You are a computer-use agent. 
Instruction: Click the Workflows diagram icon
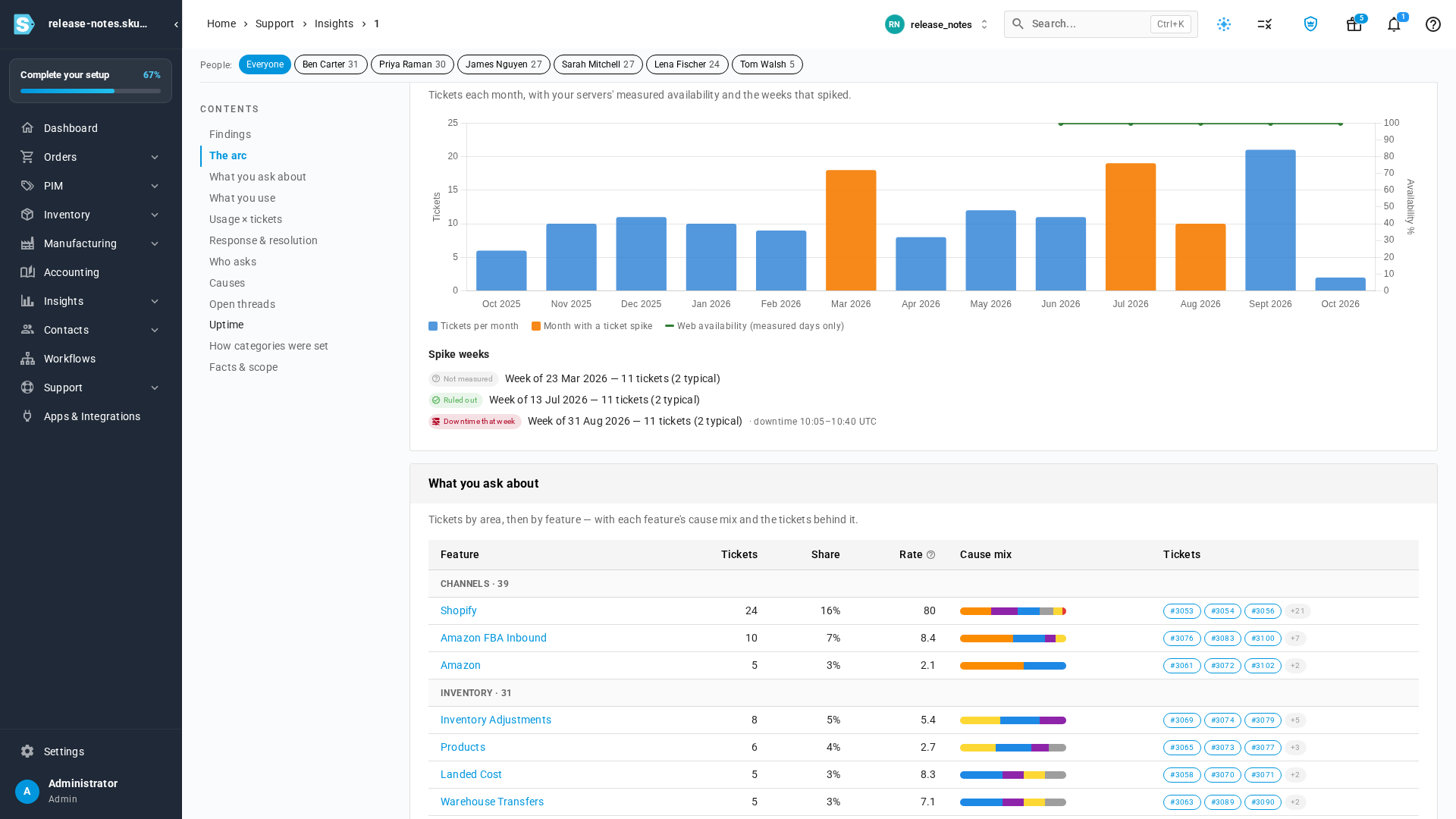point(27,359)
